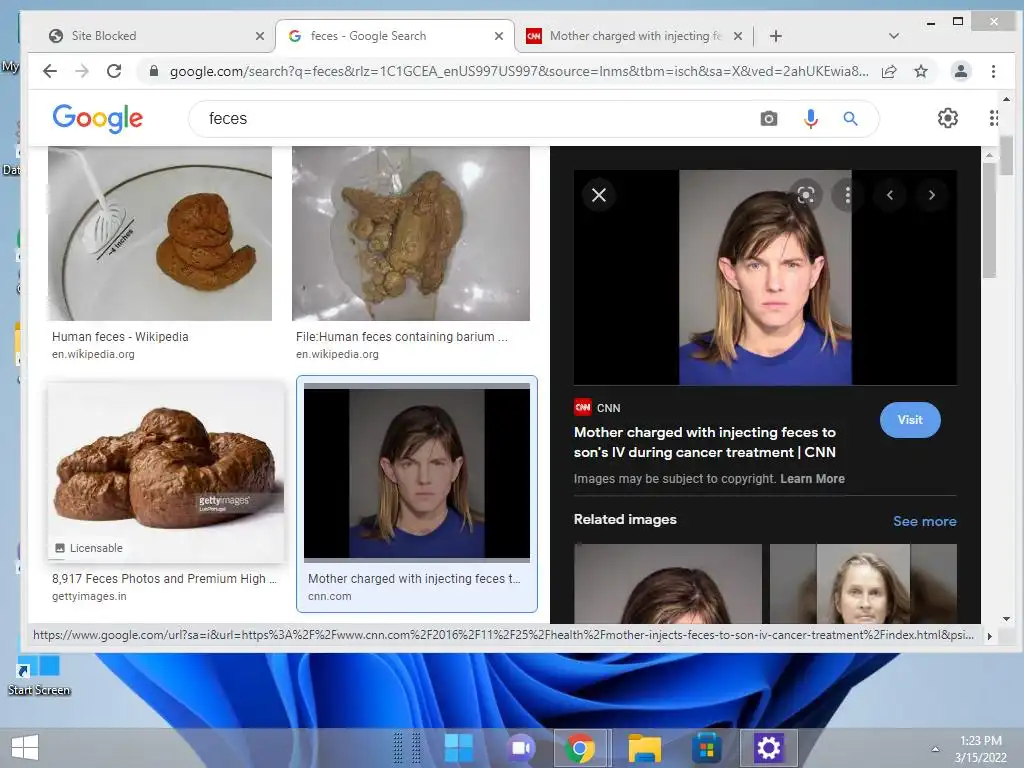Image resolution: width=1024 pixels, height=768 pixels.
Task: Open the barium feces Wikipedia thumbnail
Action: (x=411, y=233)
